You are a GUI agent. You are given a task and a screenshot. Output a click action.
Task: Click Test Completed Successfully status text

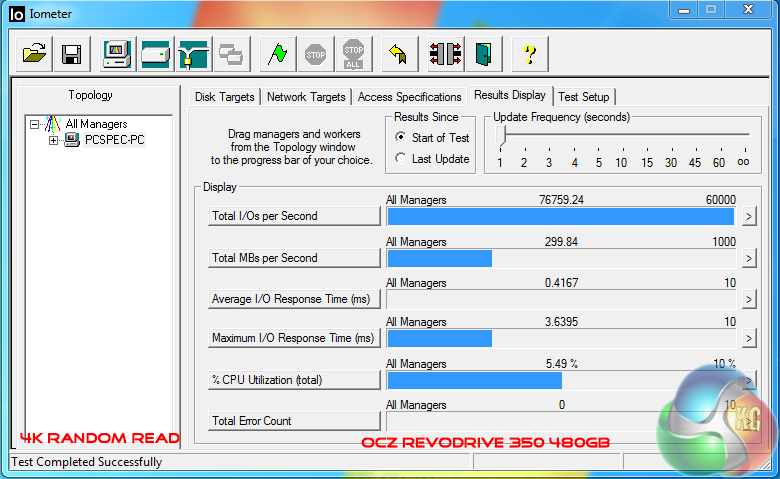87,462
